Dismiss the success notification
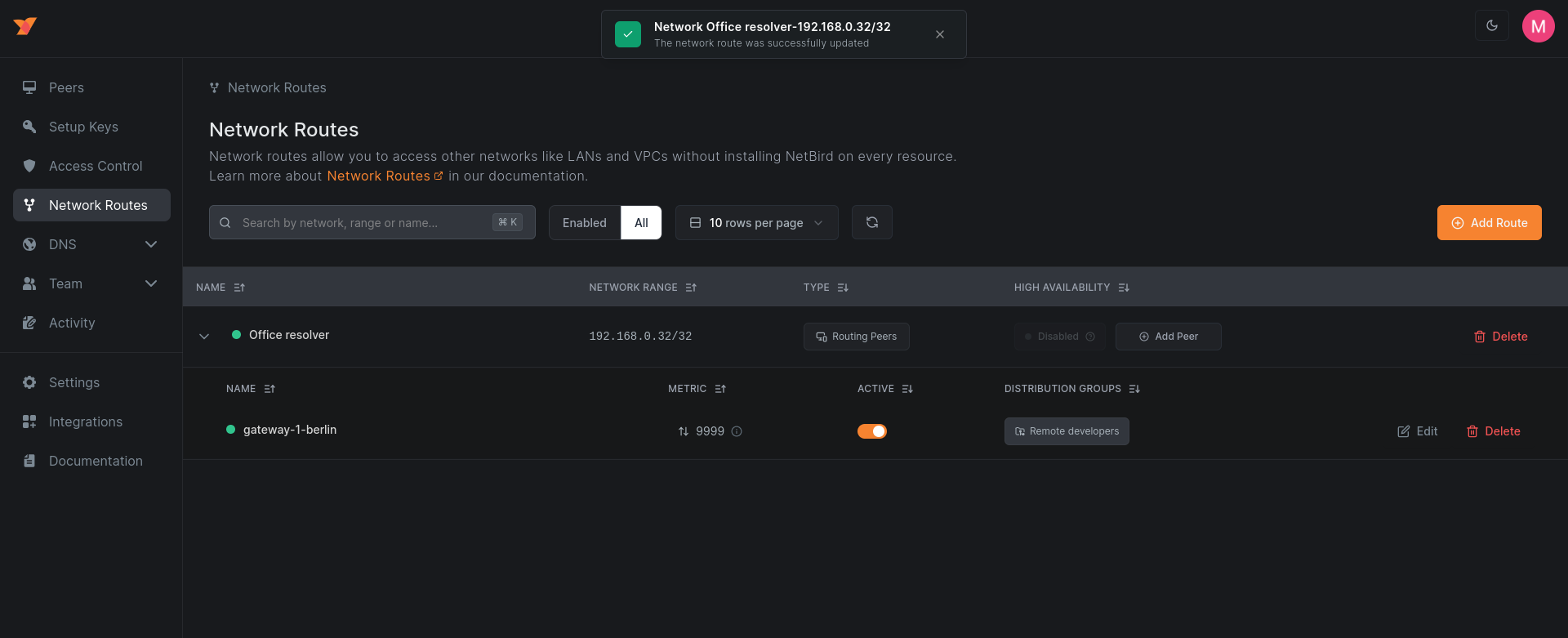 [940, 34]
